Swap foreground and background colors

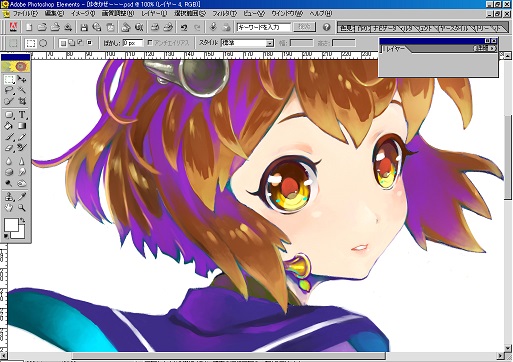[x=23, y=220]
